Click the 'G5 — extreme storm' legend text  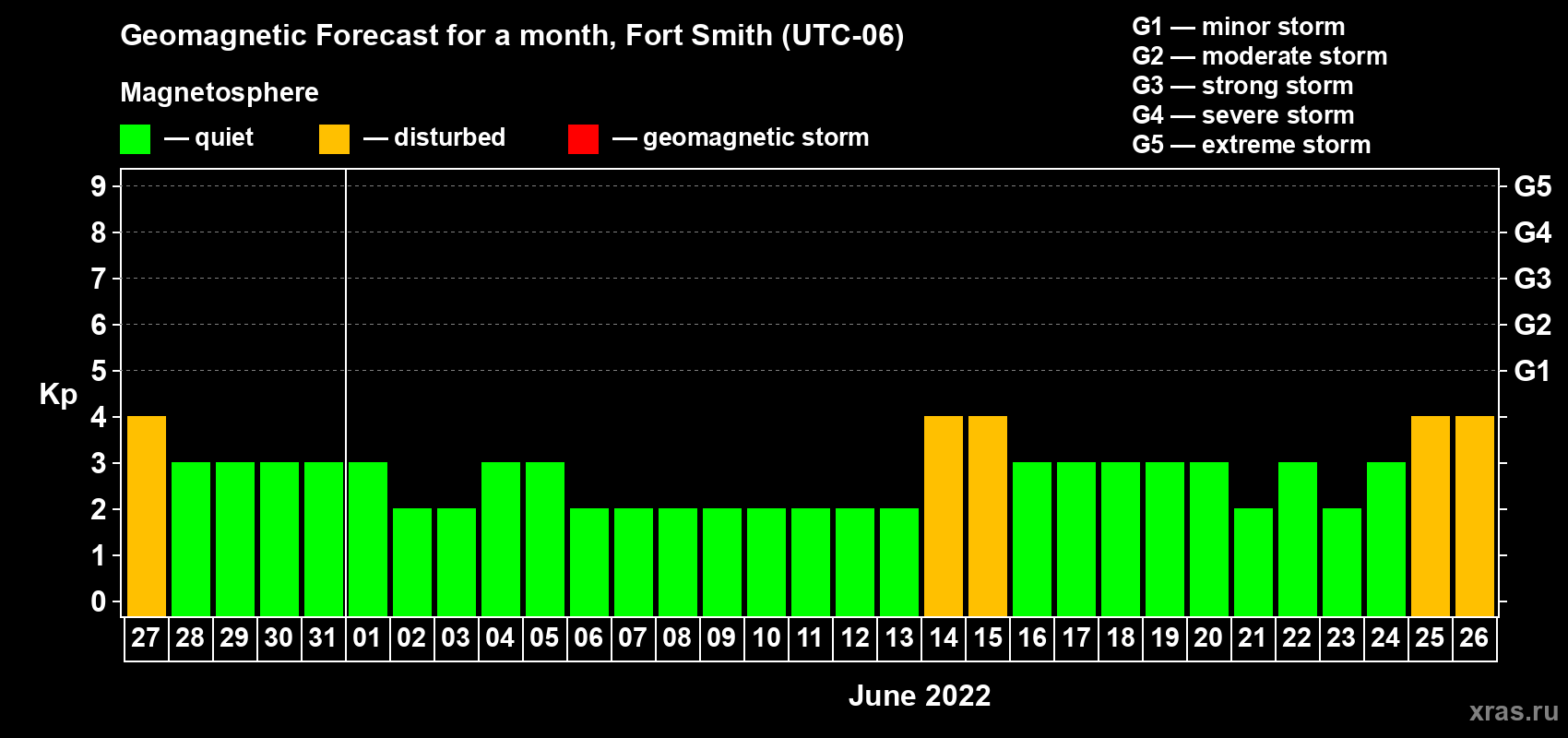pyautogui.click(x=1252, y=145)
